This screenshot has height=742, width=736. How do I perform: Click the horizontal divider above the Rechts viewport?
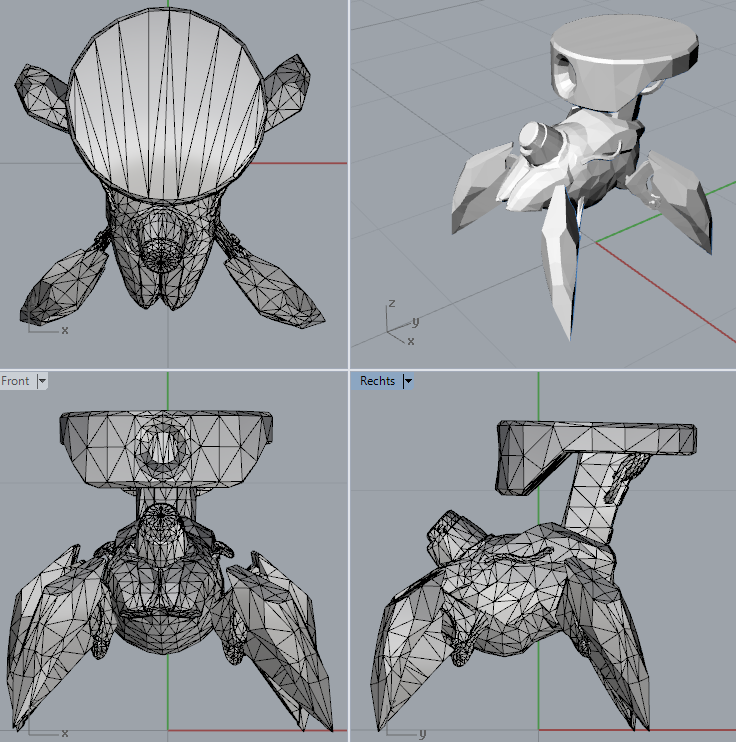click(x=540, y=368)
